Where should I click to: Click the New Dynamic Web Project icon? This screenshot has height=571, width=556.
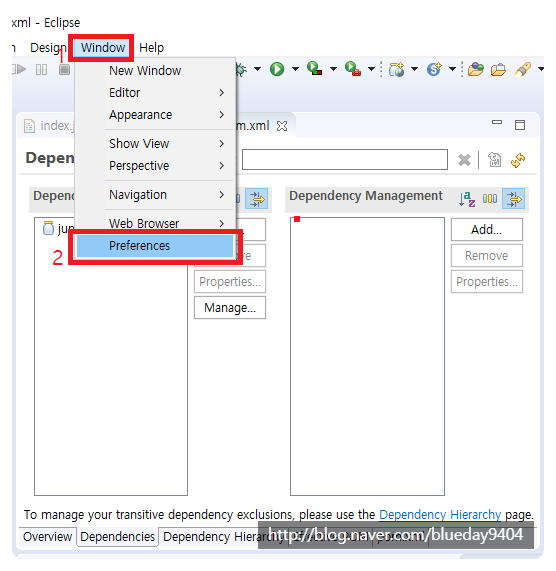397,69
